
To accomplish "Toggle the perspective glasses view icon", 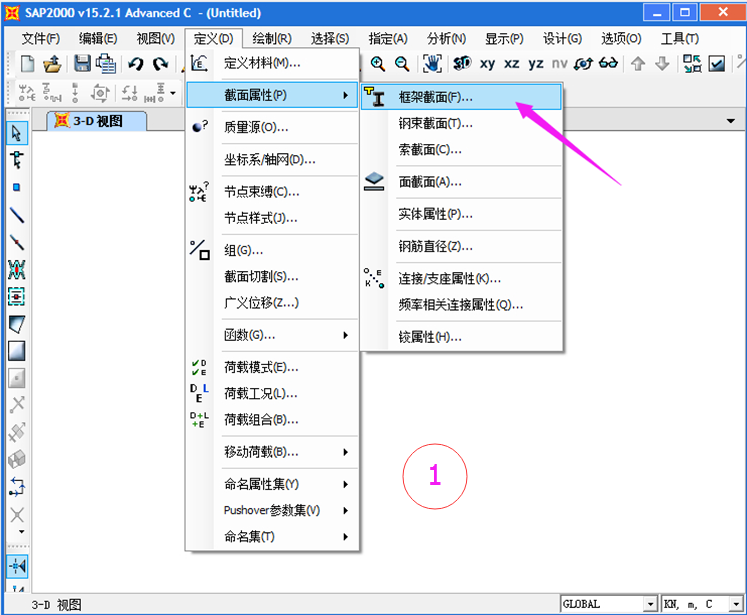I will (x=609, y=63).
